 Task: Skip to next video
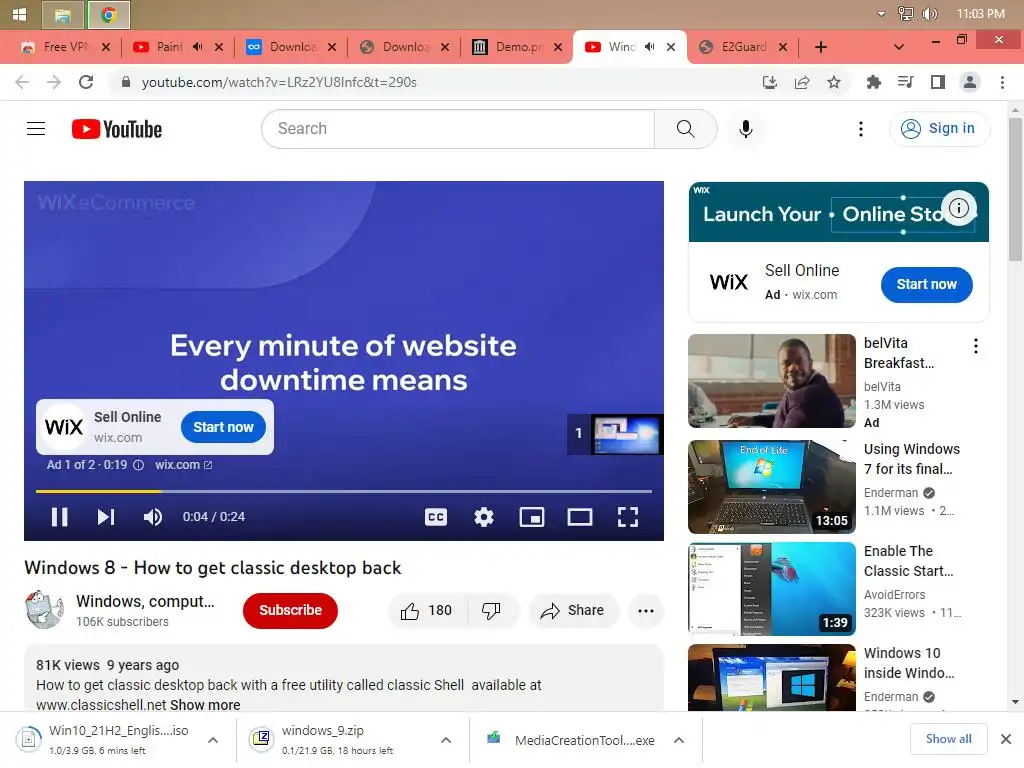point(106,517)
